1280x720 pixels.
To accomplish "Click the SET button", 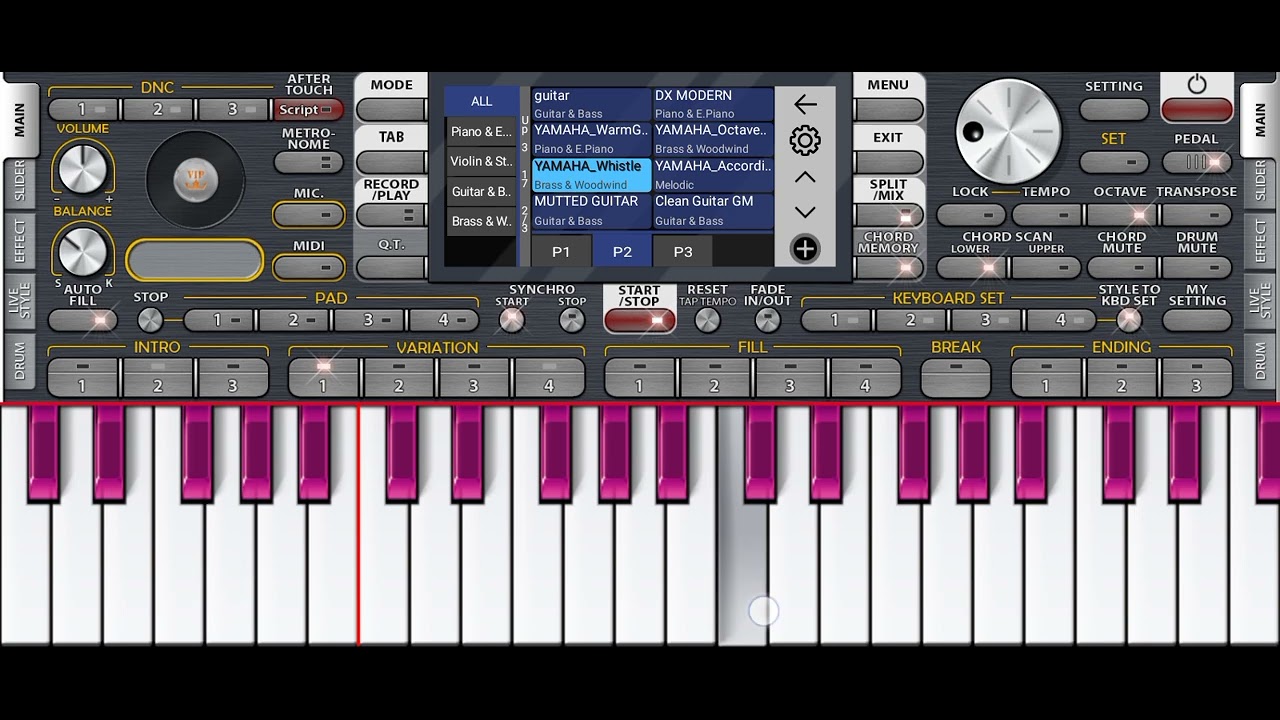I will (1114, 162).
